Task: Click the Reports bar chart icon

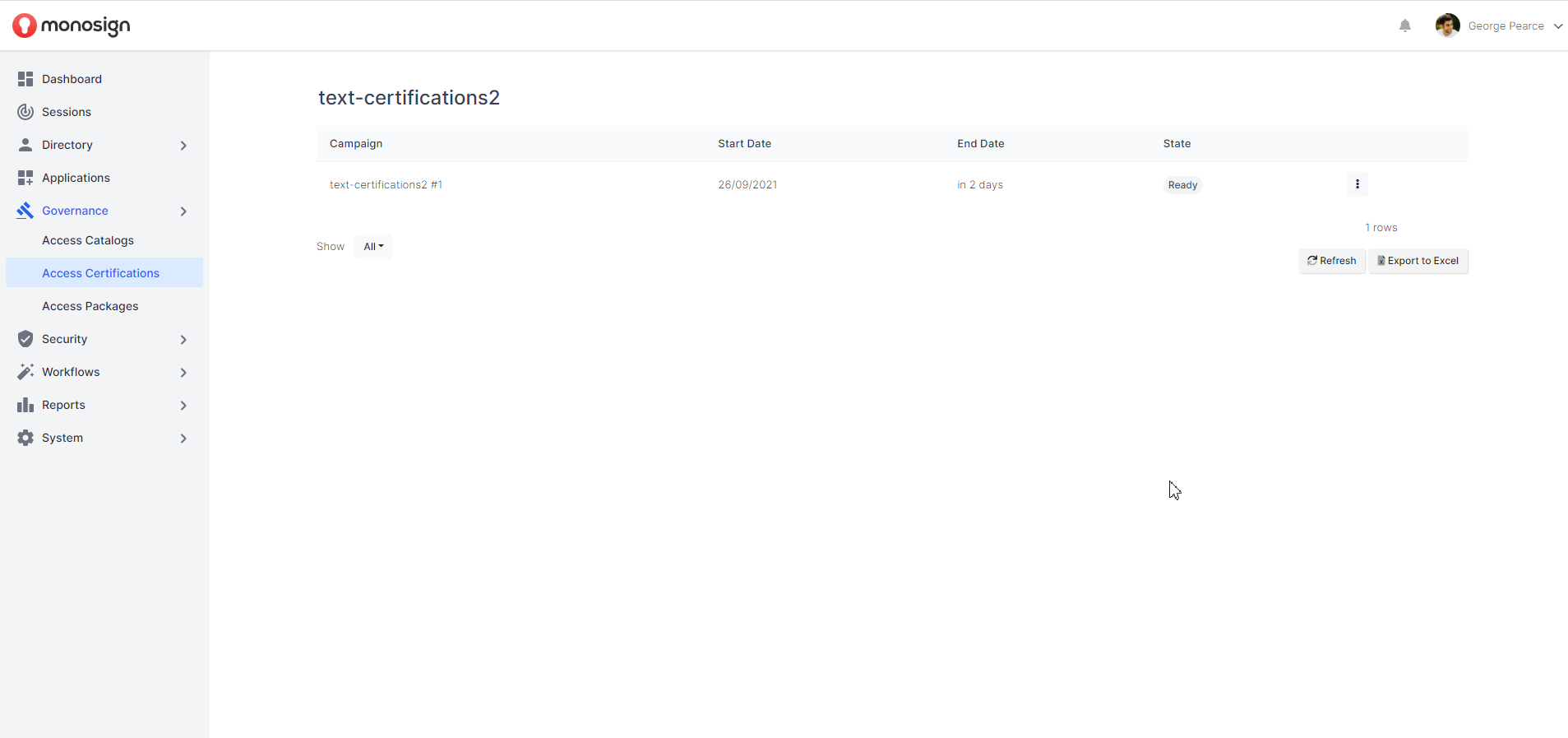Action: coord(25,405)
